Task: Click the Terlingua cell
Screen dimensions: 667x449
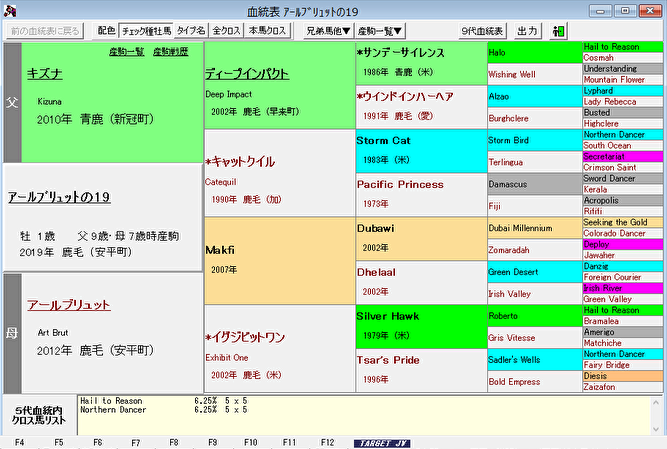Action: click(535, 162)
